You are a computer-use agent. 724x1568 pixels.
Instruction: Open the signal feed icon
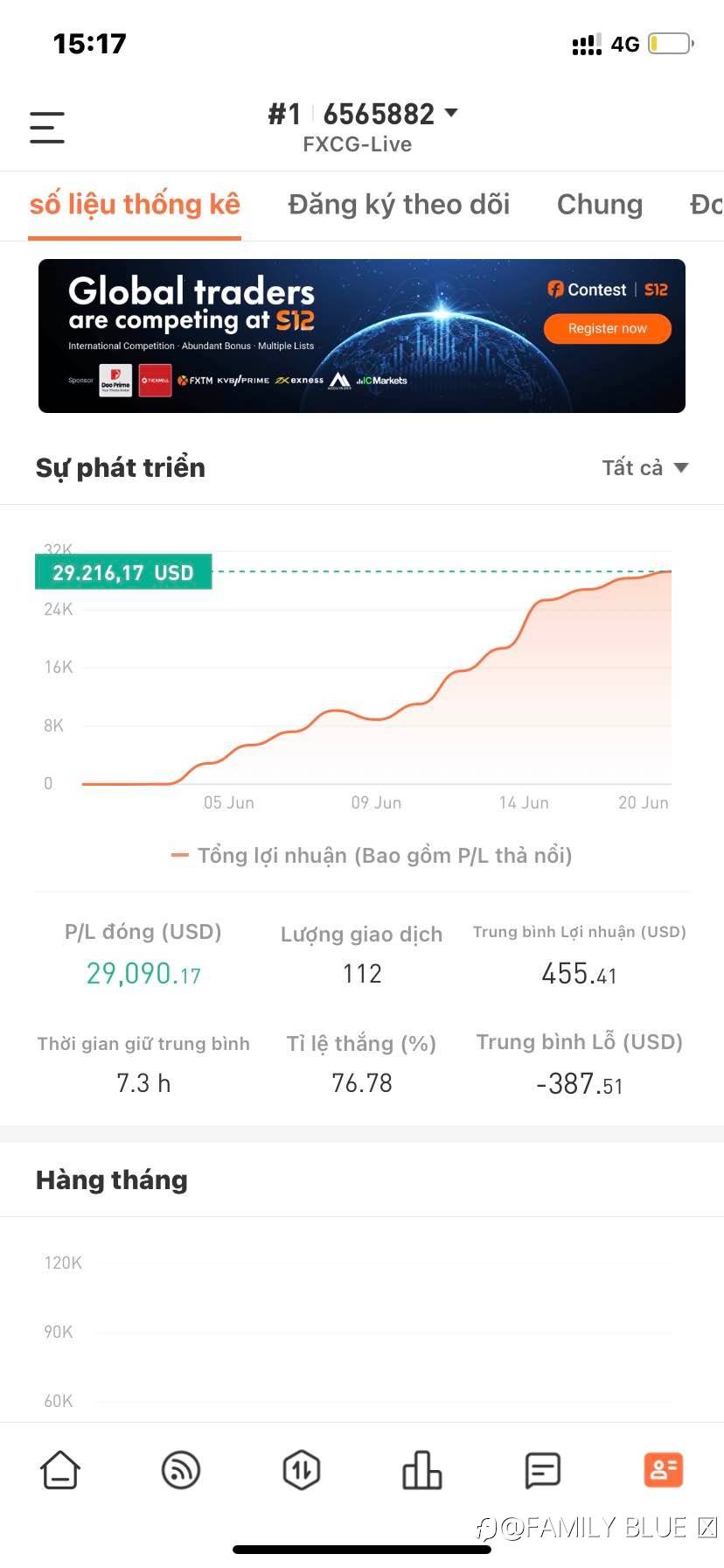181,1470
